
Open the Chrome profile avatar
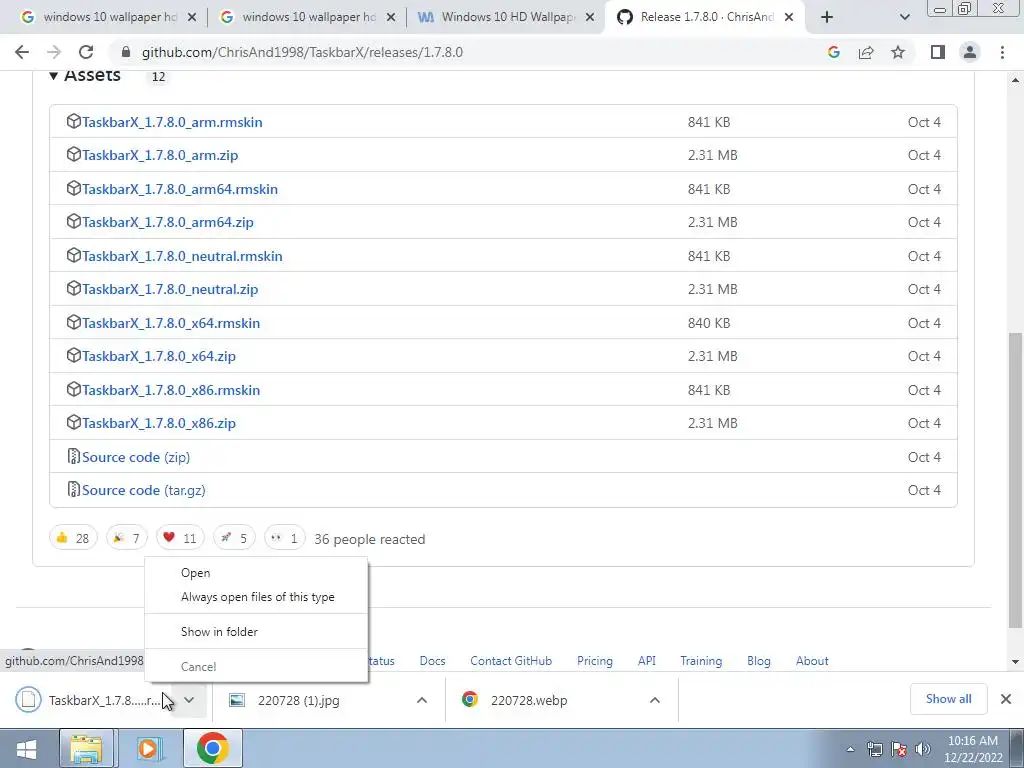pos(970,52)
